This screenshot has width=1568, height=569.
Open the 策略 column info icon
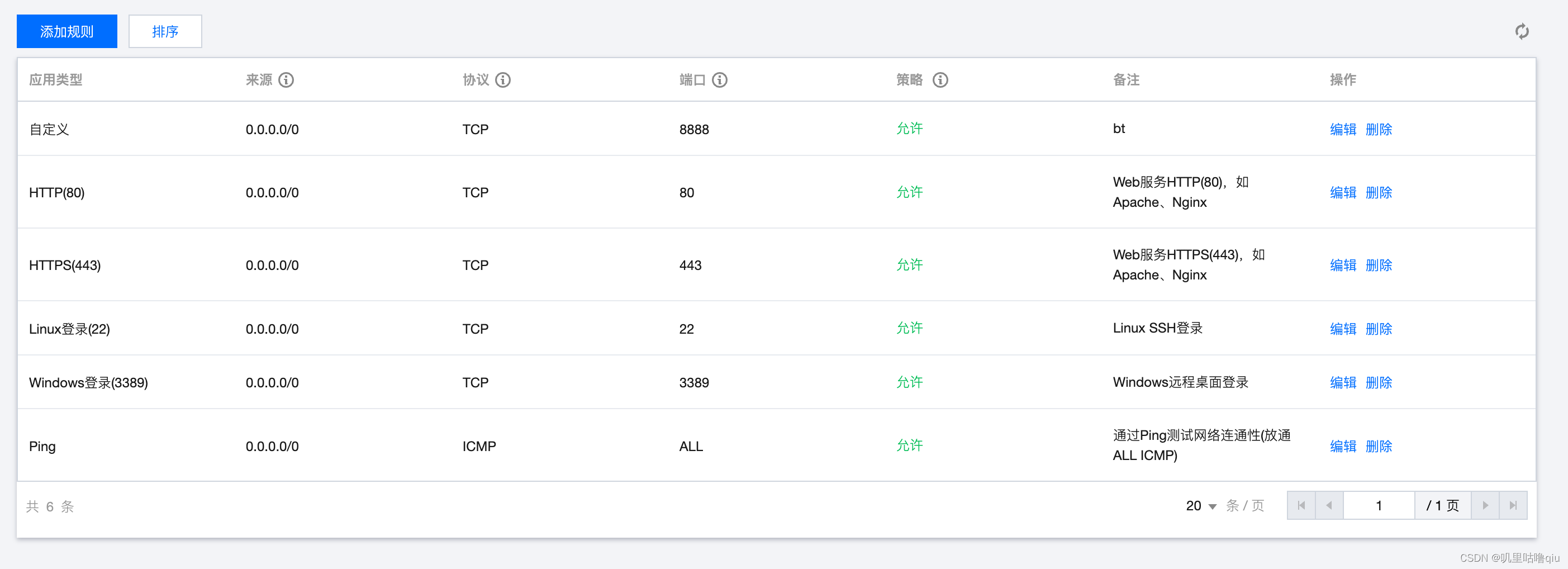click(x=940, y=80)
